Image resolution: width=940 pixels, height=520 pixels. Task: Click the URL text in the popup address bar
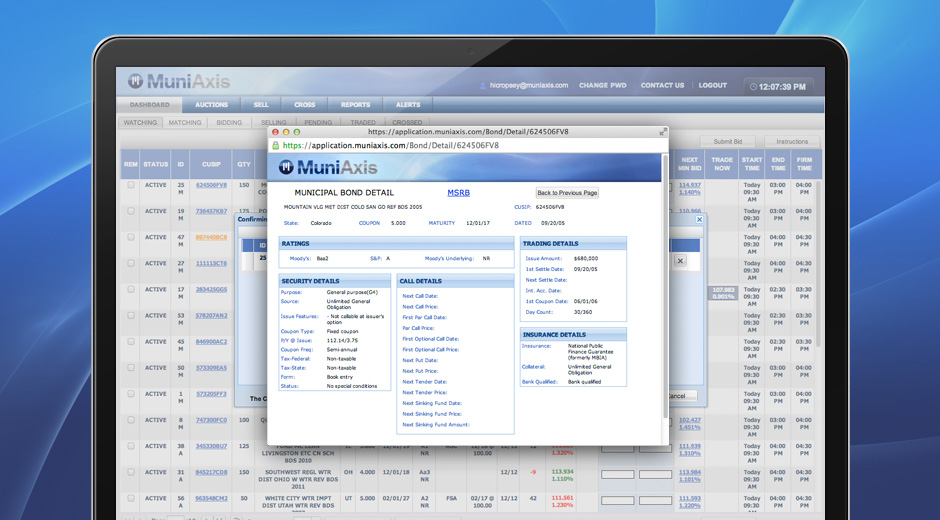(x=390, y=145)
